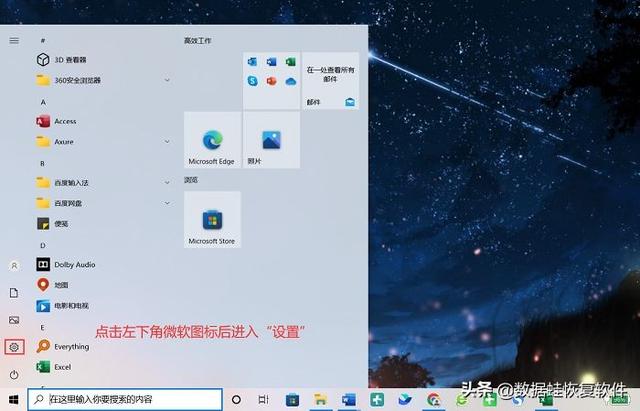Click the letter D header in app list

pyautogui.click(x=42, y=245)
